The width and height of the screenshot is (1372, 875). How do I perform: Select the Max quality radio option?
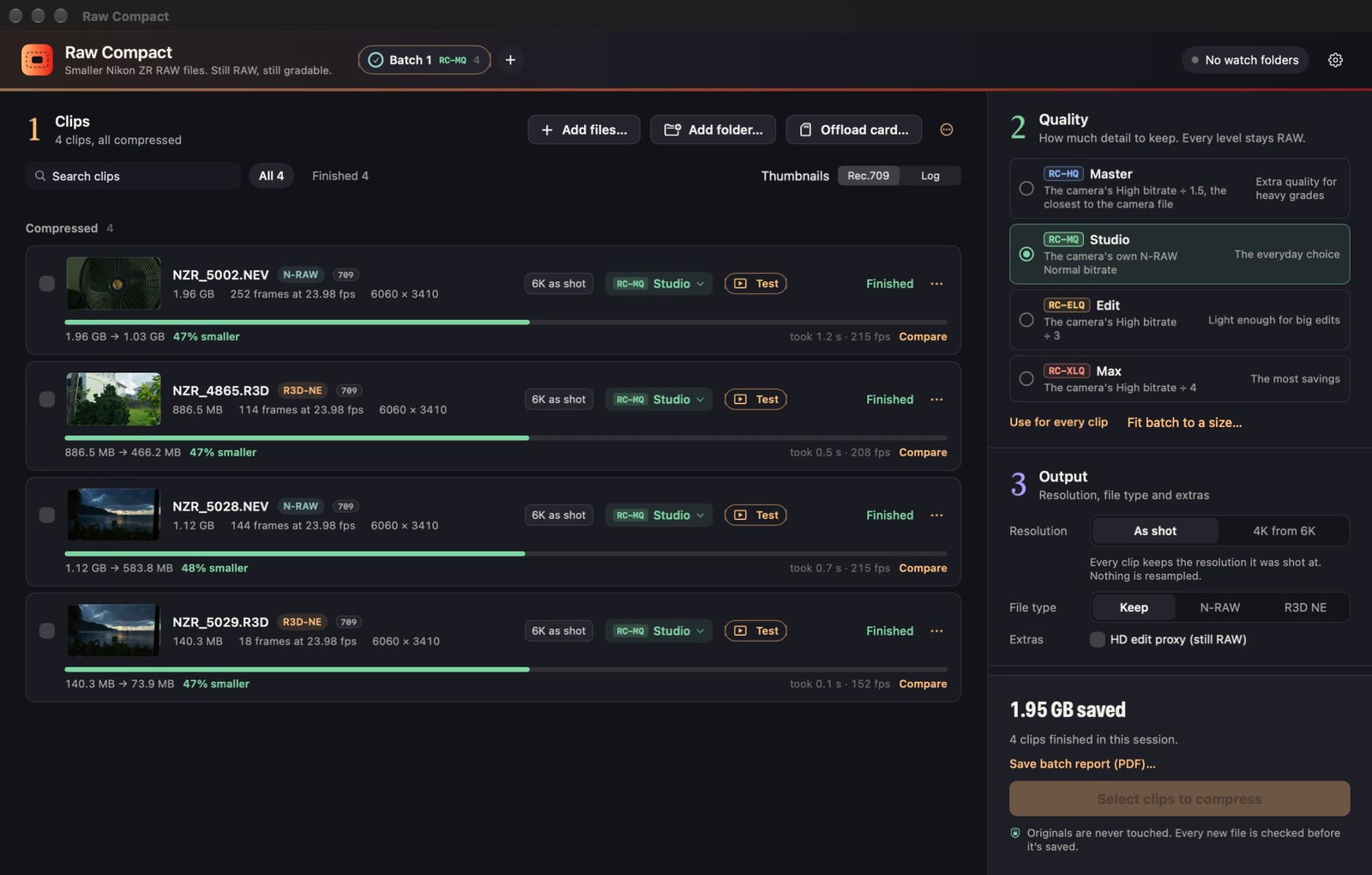1026,379
